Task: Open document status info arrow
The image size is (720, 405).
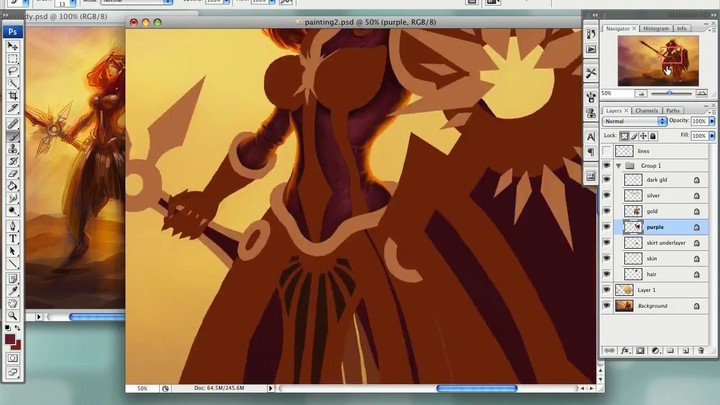Action: [x=270, y=388]
